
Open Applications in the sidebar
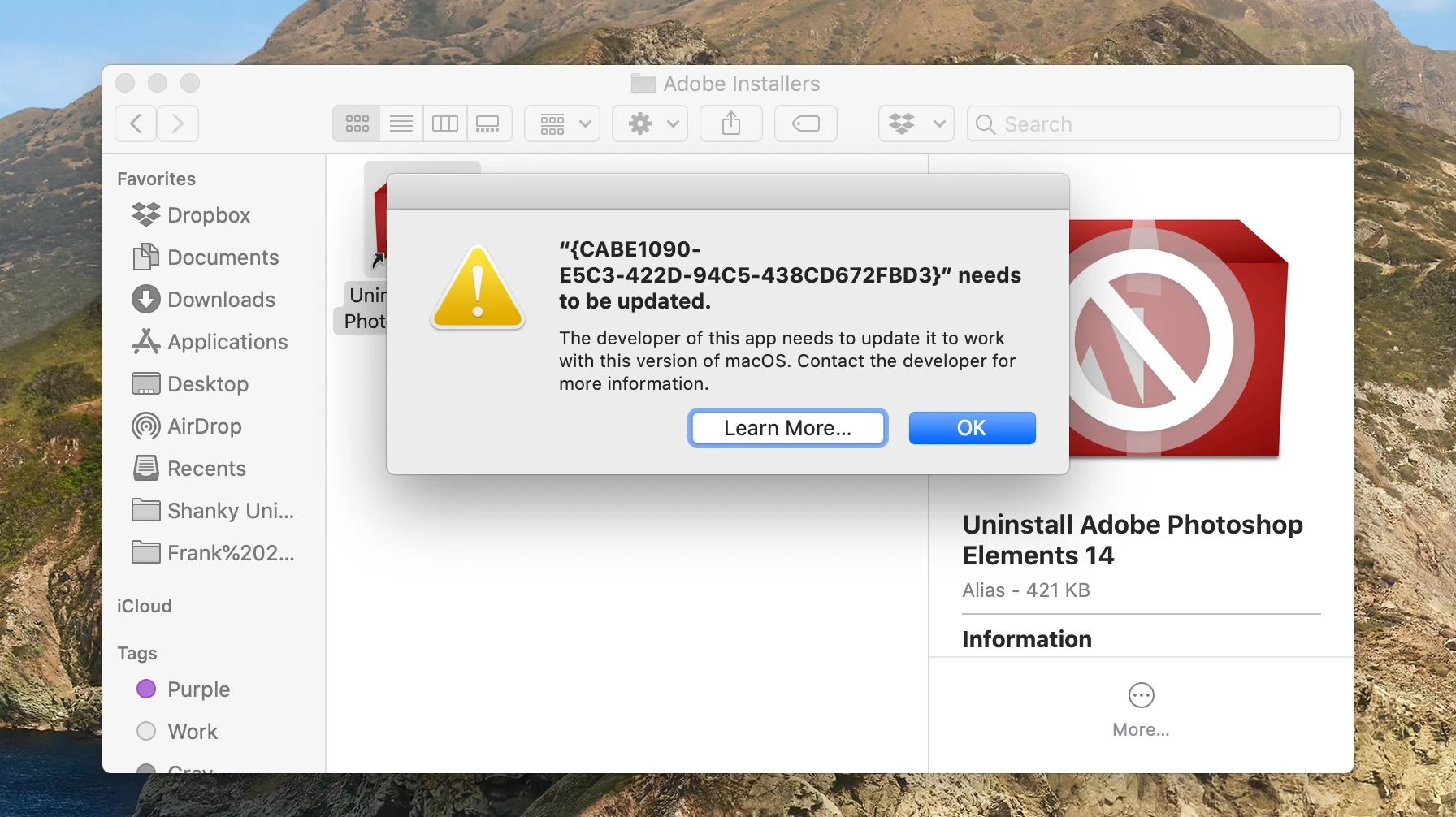[x=210, y=341]
